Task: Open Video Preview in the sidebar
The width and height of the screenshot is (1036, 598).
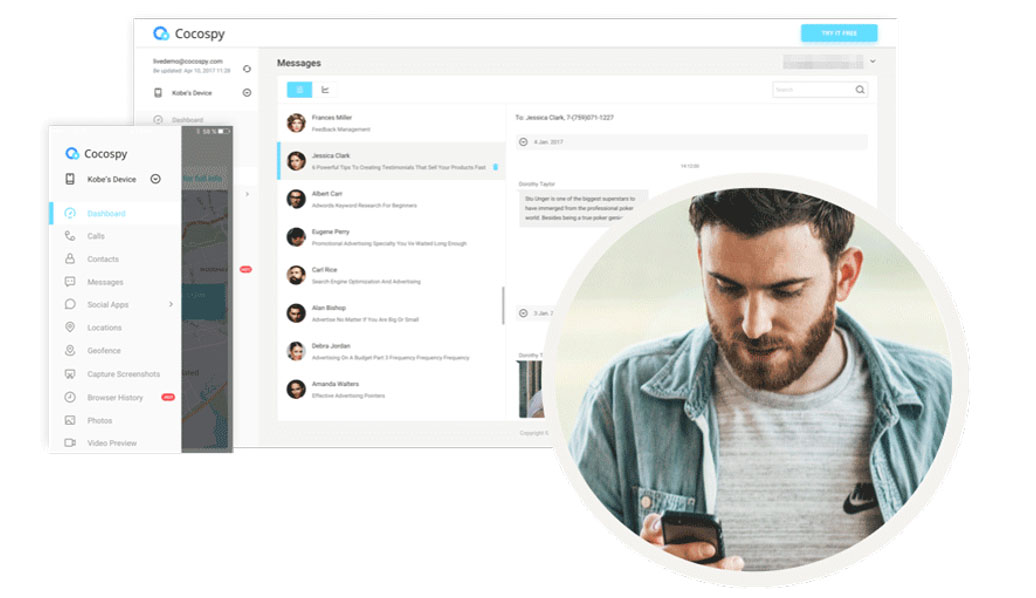Action: pos(112,443)
